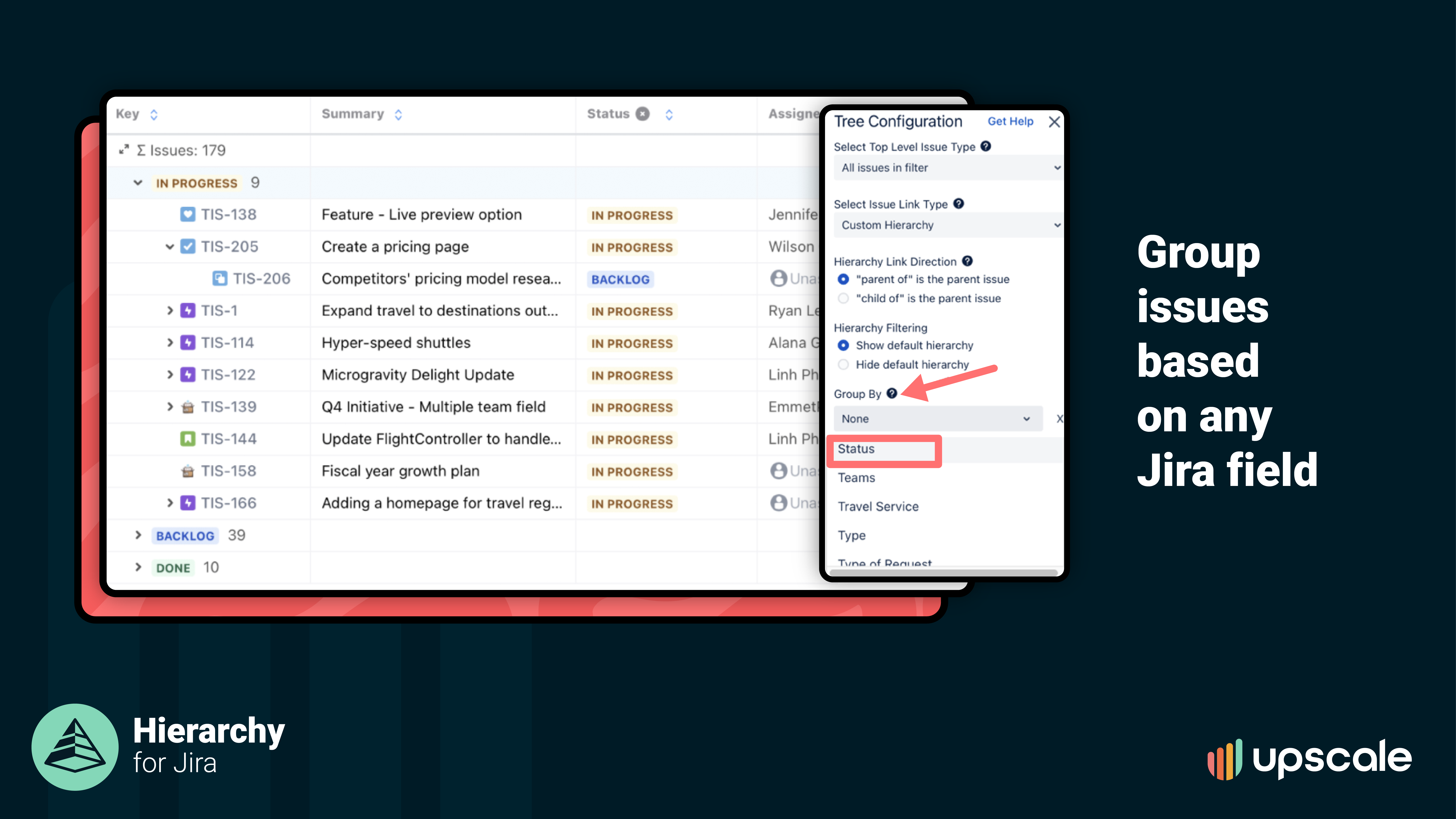Click the help icon next to Group By

click(892, 393)
